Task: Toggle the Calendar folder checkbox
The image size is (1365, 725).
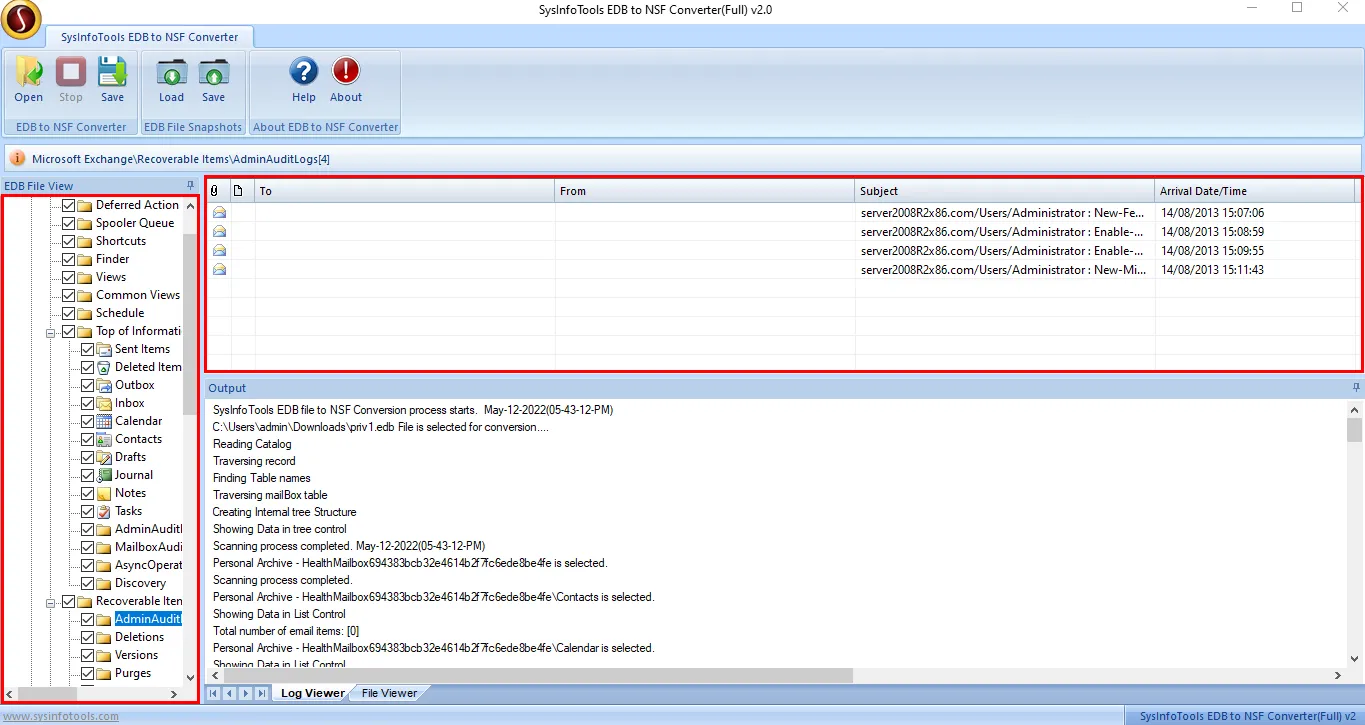Action: 88,421
